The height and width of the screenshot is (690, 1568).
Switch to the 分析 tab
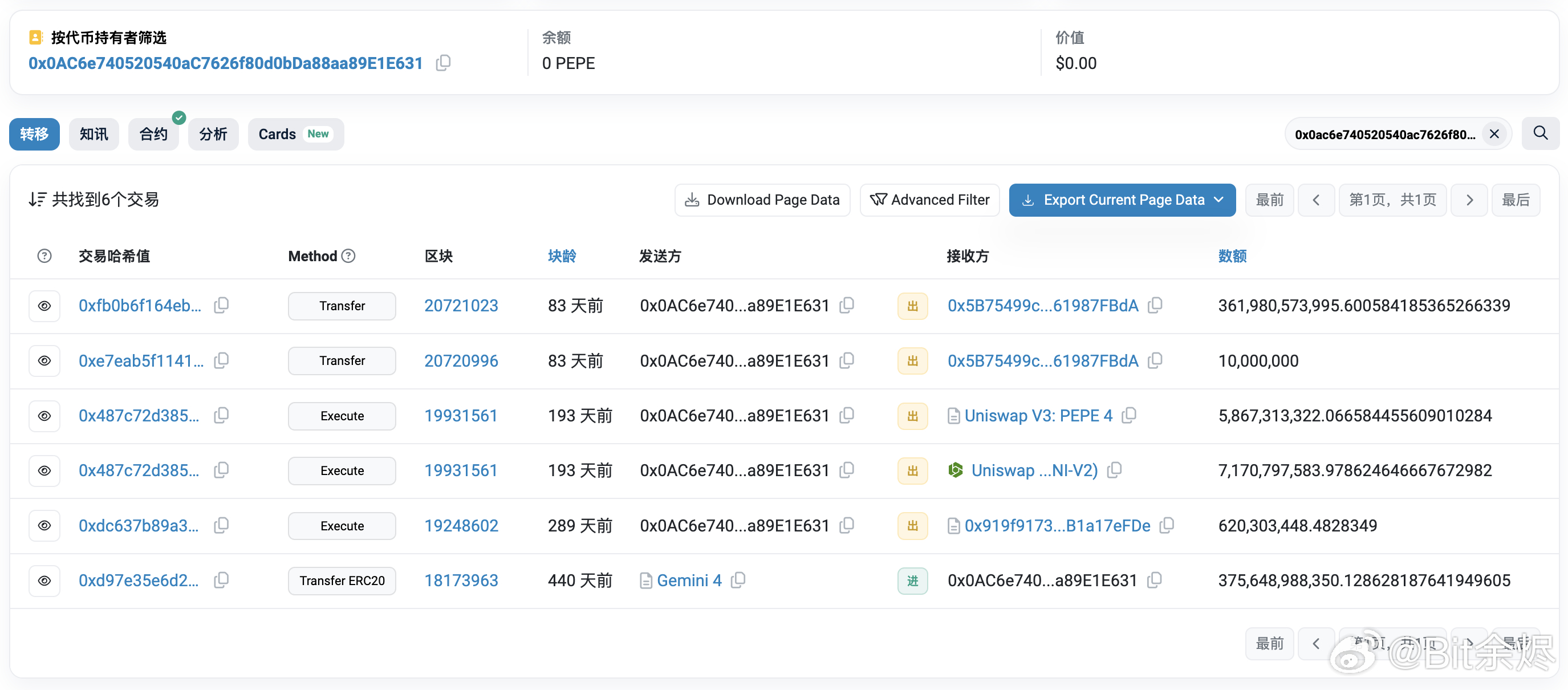214,134
